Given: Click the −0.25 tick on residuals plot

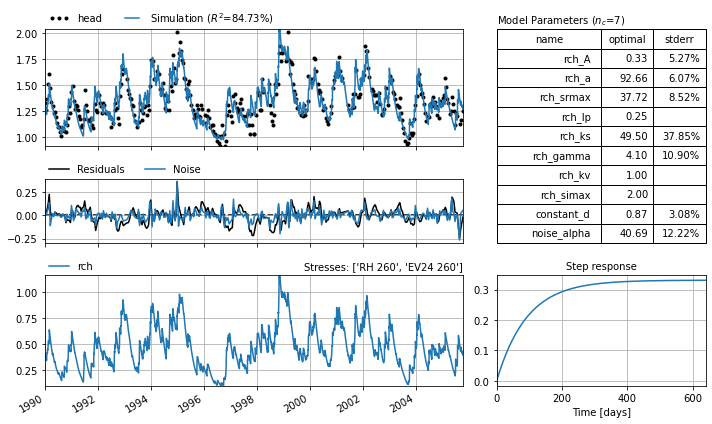Looking at the screenshot, I should (x=23, y=239).
